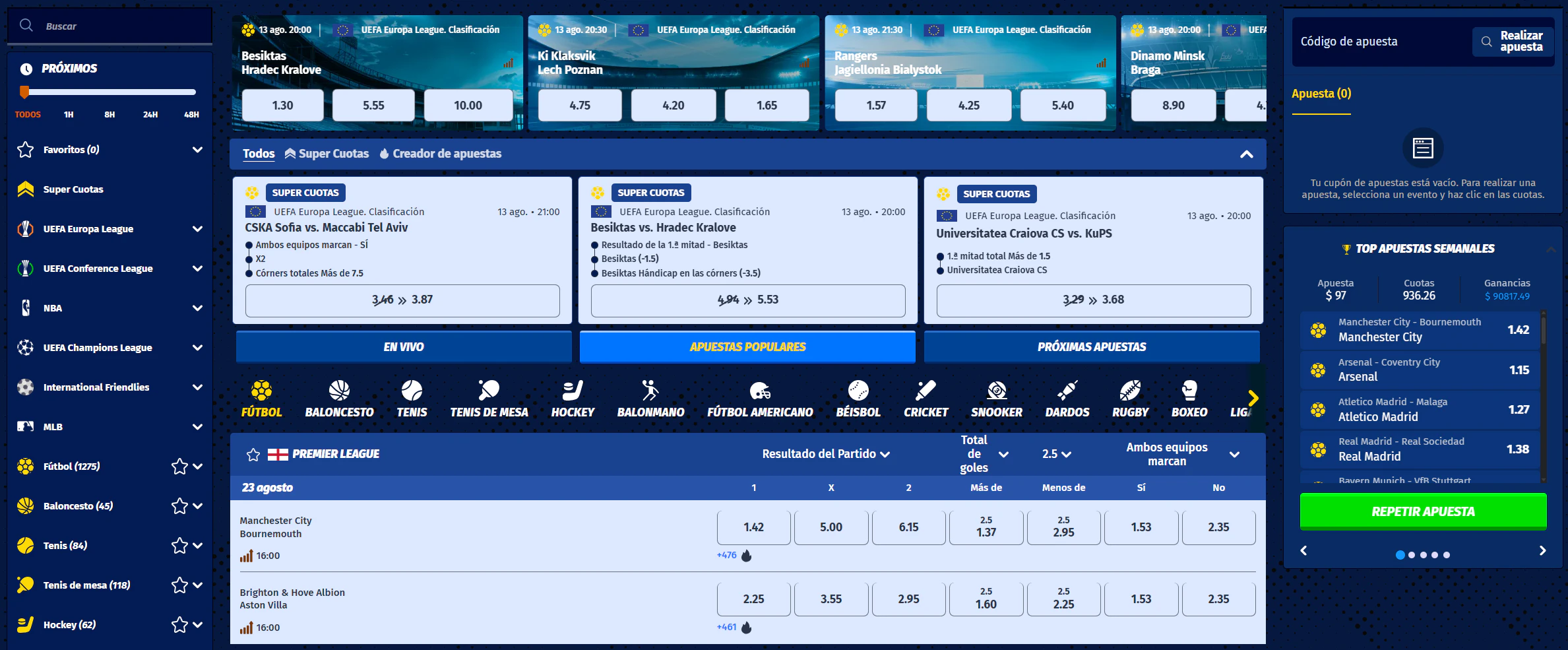Open the 2.5 goal line dropdown
This screenshot has width=1568, height=650.
coord(1057,454)
